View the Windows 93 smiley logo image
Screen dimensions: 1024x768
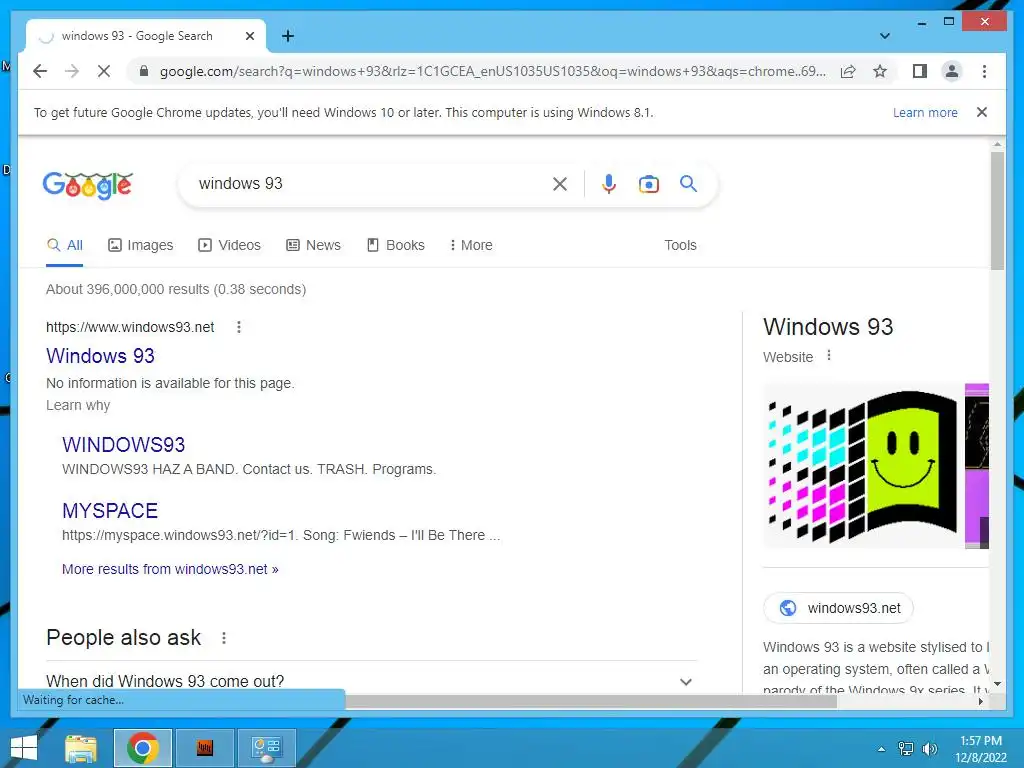(x=862, y=466)
